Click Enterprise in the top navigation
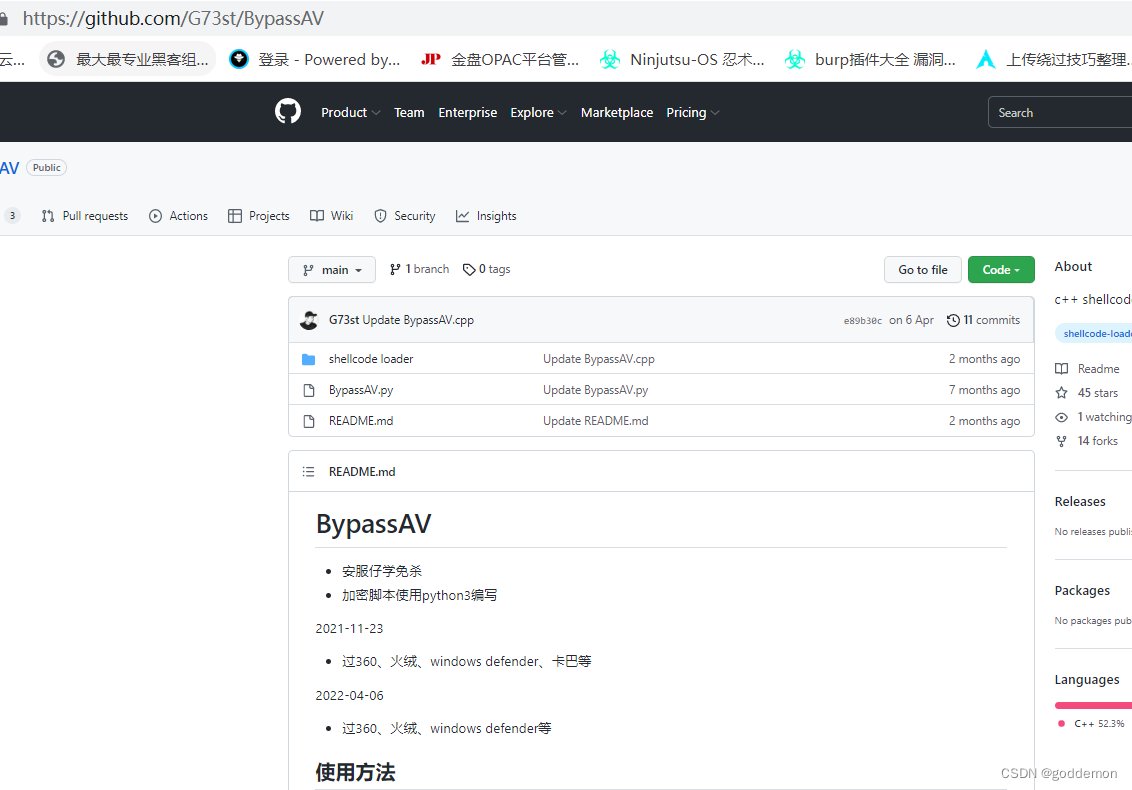Viewport: 1132px width, 790px height. pyautogui.click(x=468, y=113)
